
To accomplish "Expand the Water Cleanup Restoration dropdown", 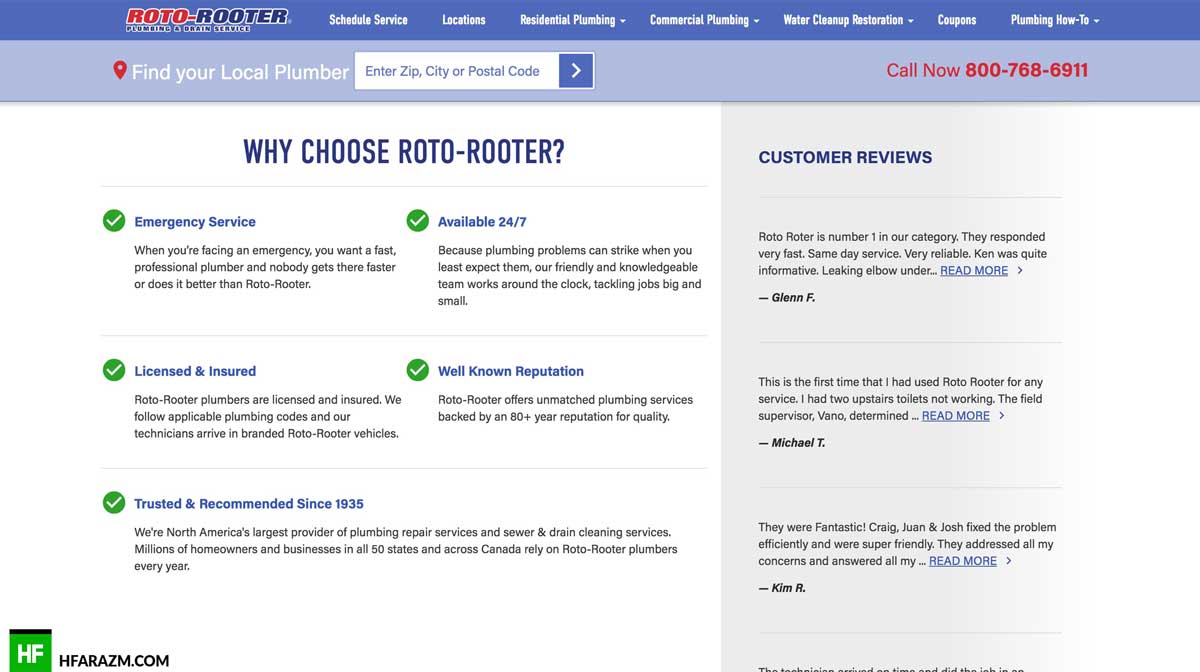I will tap(848, 20).
